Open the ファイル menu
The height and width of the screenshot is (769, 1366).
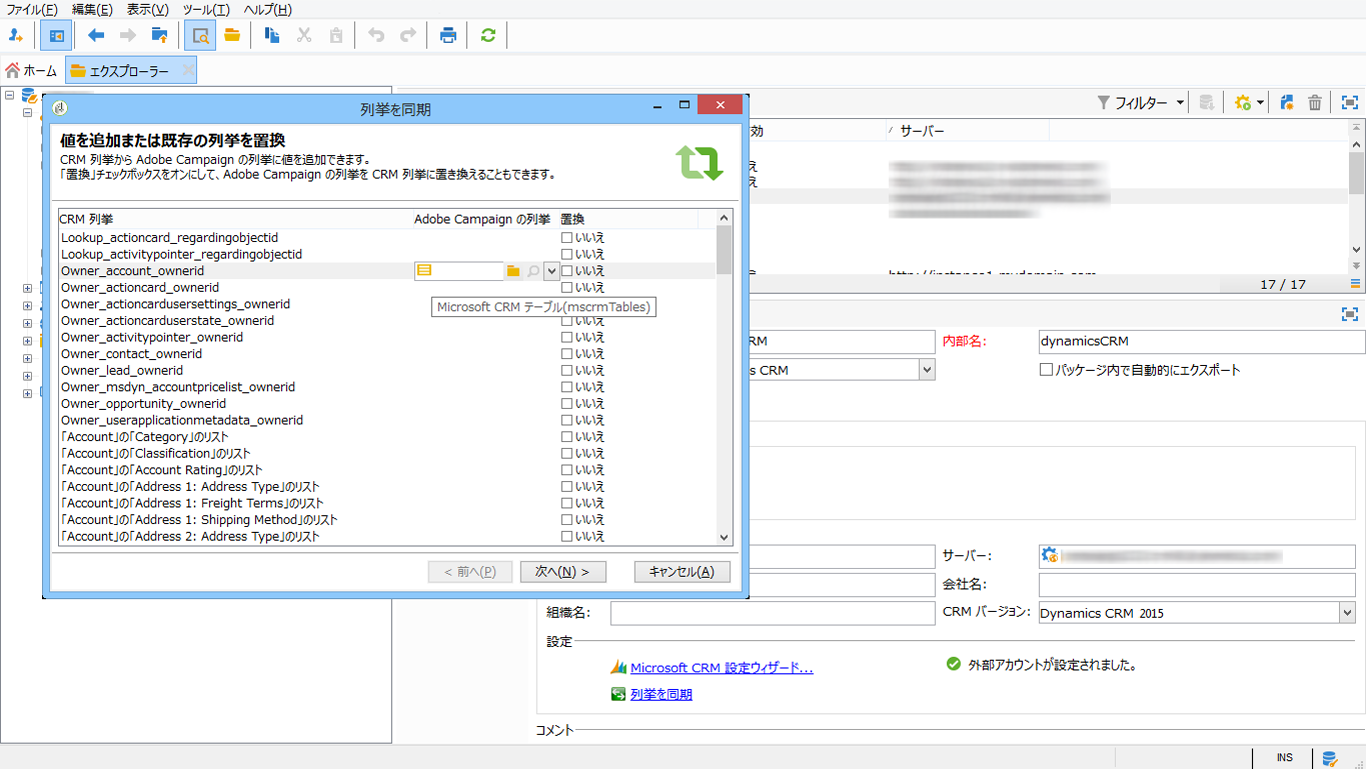click(32, 10)
